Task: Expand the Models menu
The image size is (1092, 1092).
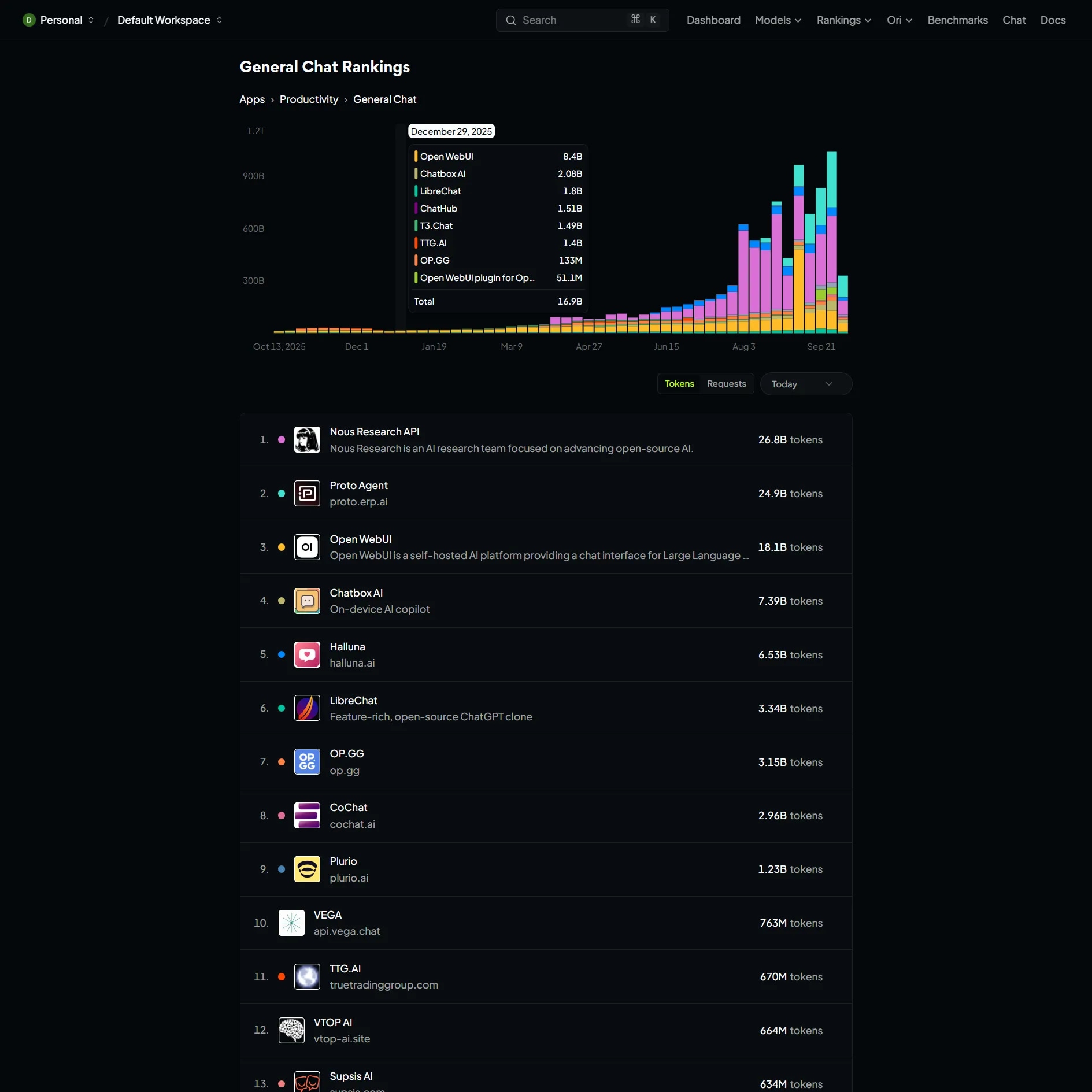Action: coord(778,20)
